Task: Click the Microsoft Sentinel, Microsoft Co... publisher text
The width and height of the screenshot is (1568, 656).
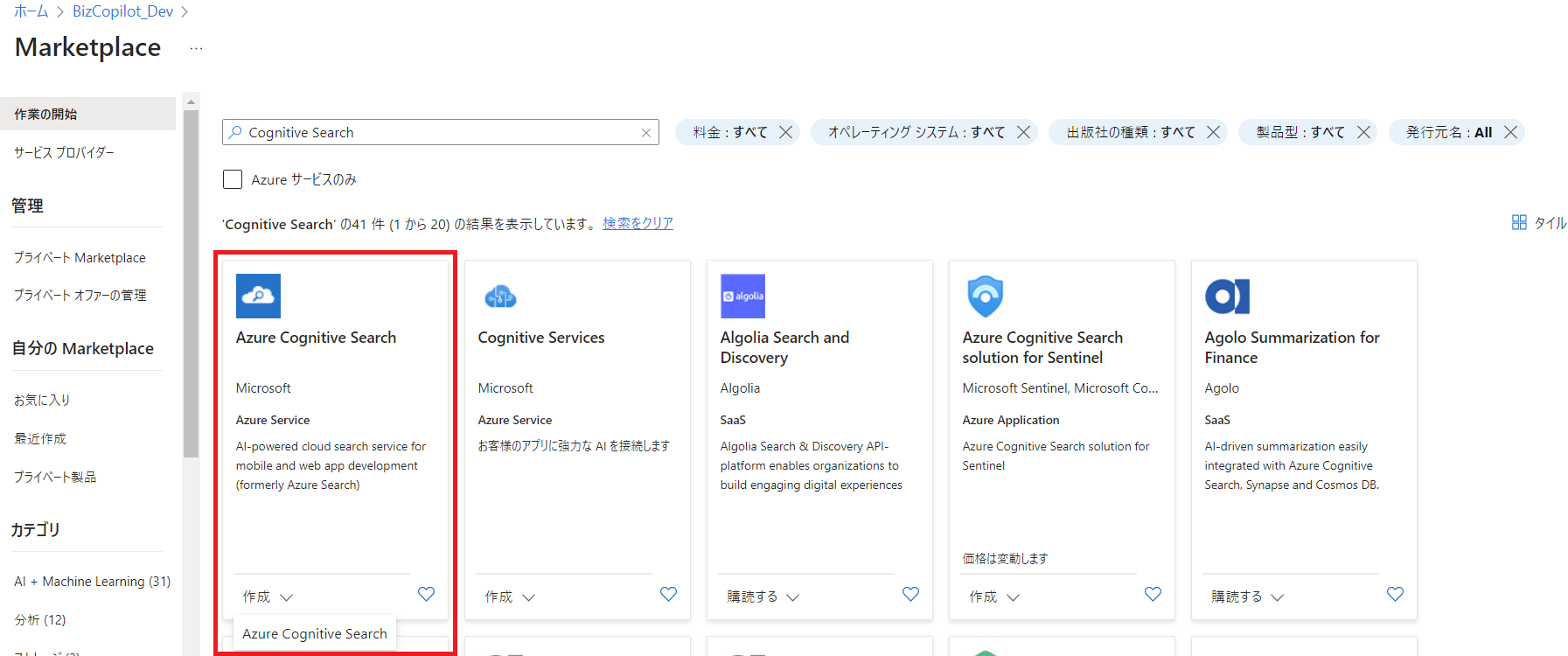Action: pyautogui.click(x=1060, y=387)
